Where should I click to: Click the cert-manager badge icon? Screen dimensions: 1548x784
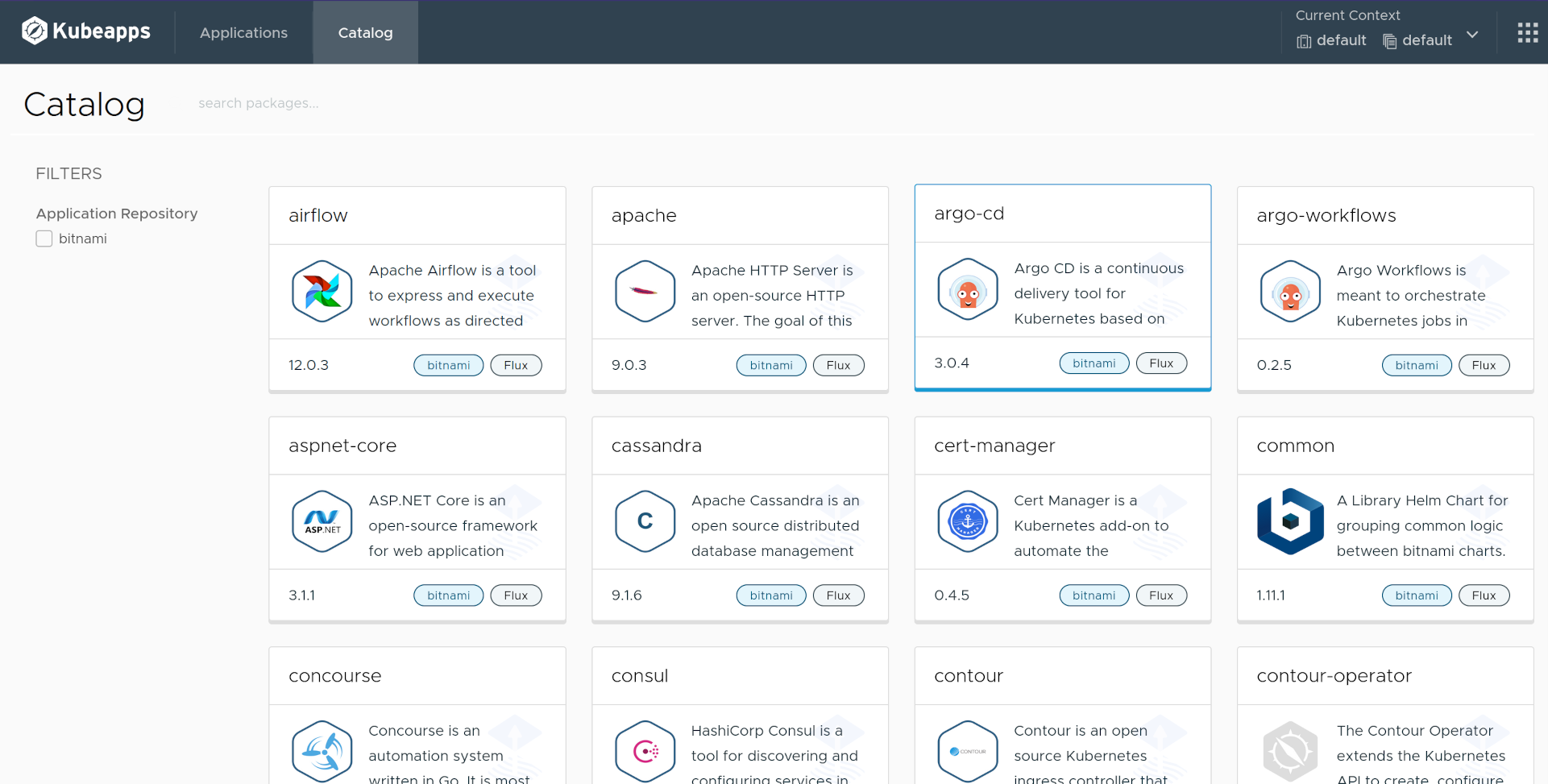tap(967, 521)
